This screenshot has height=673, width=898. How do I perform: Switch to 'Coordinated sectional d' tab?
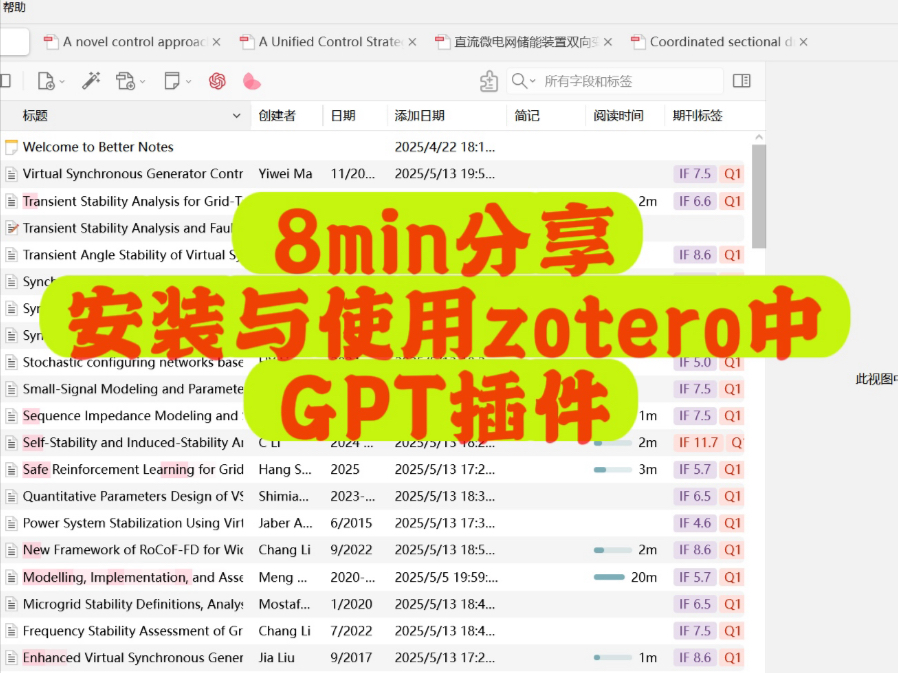point(720,42)
